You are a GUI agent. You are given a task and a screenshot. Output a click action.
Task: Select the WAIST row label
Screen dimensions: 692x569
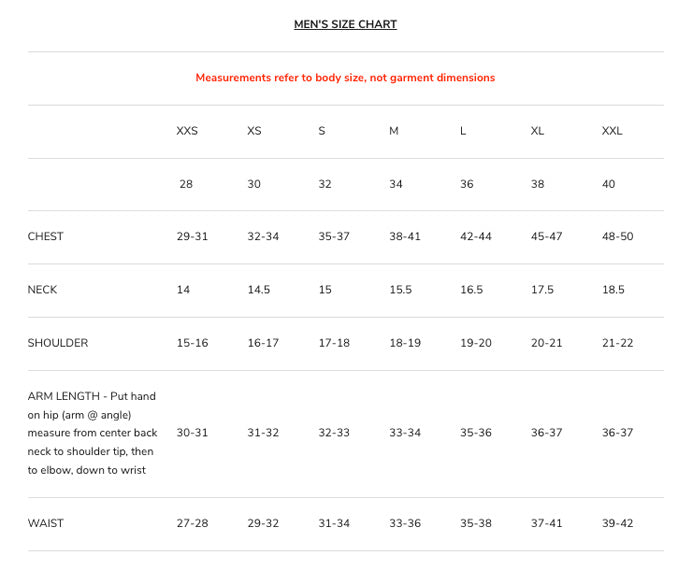click(45, 523)
